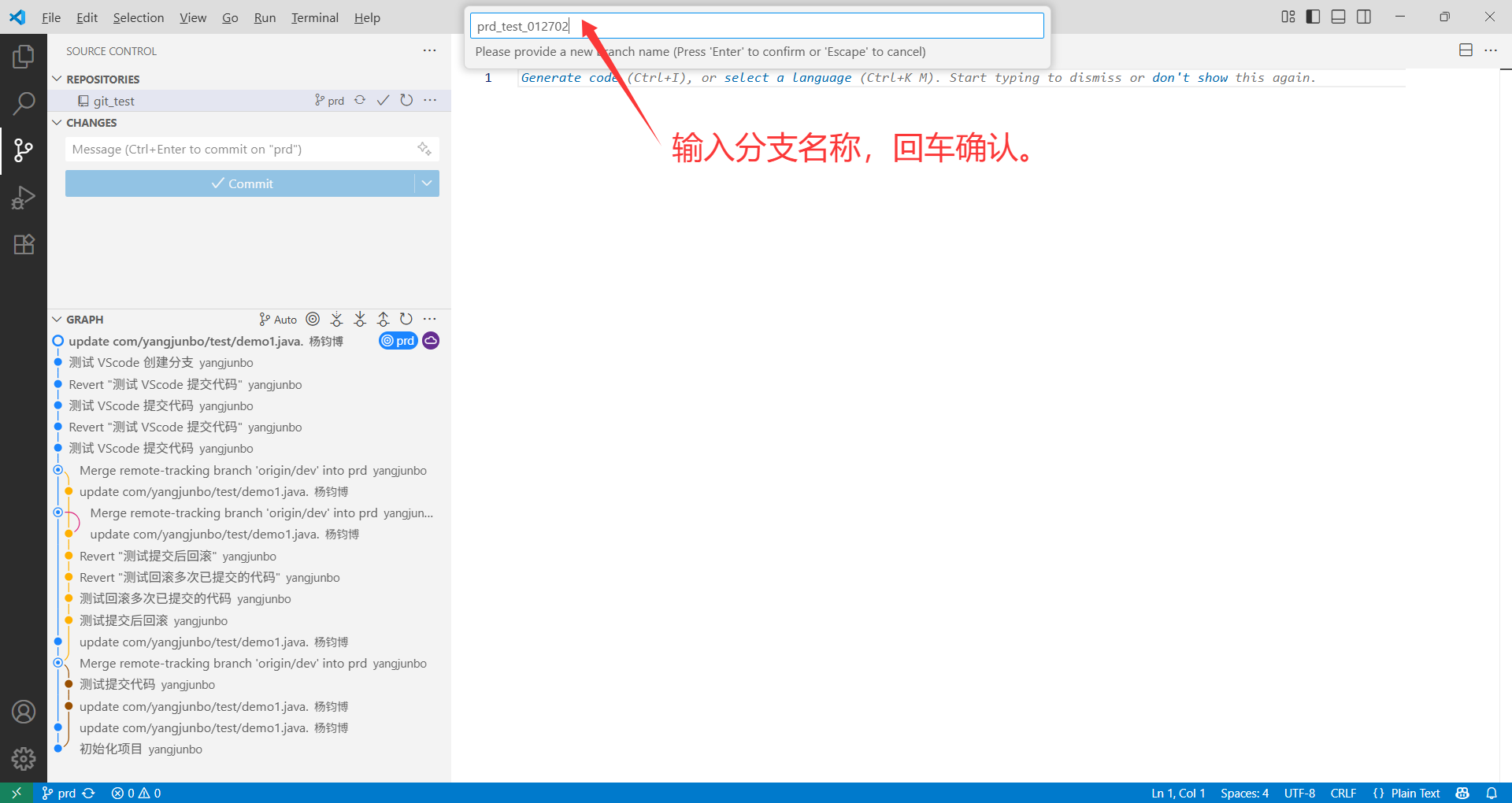
Task: Collapse the GRAPH section
Action: (56, 319)
